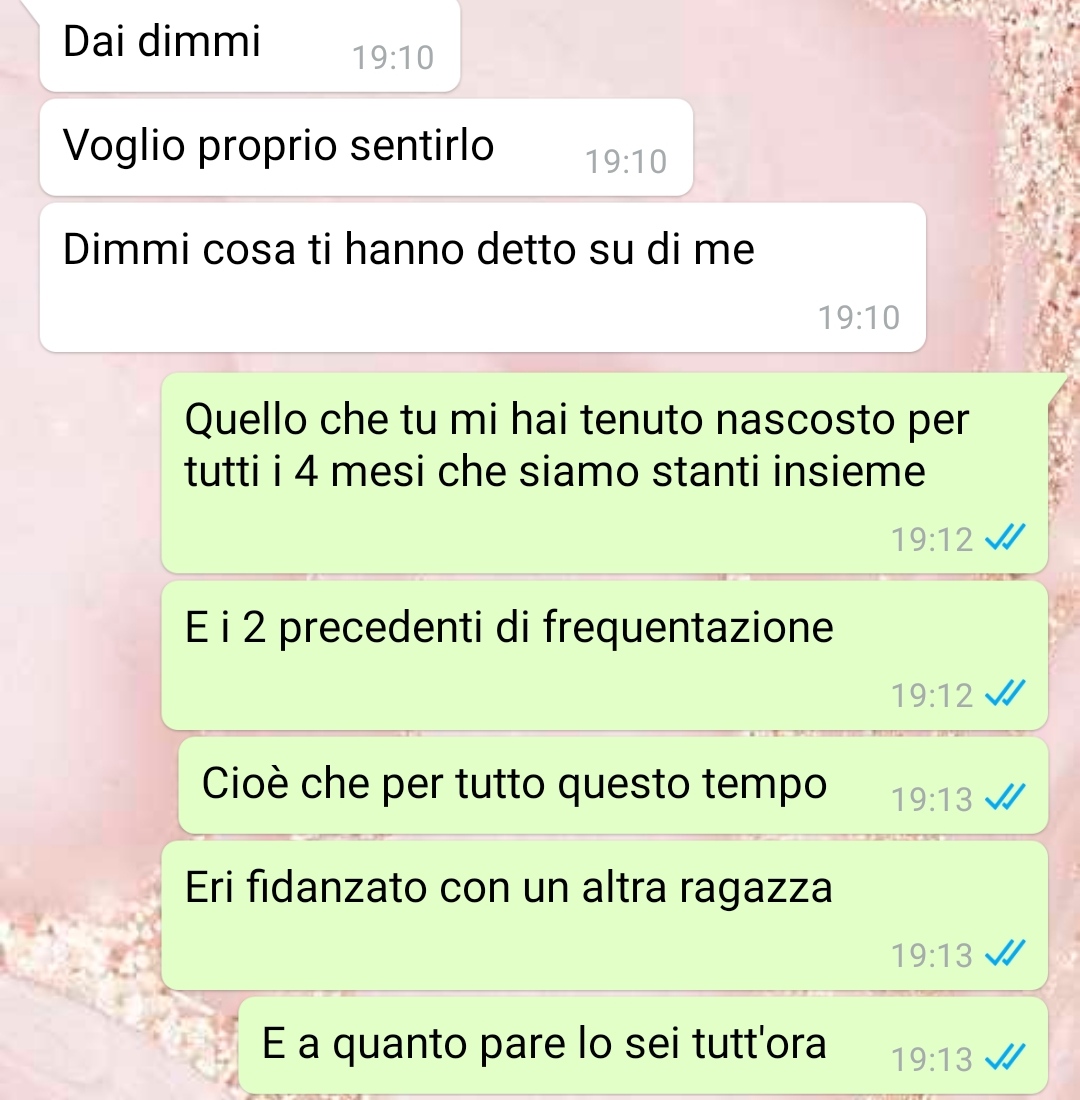1080x1100 pixels.
Task: Click blue double ticks on 'E i 2 precedenti' message
Action: [x=1006, y=695]
